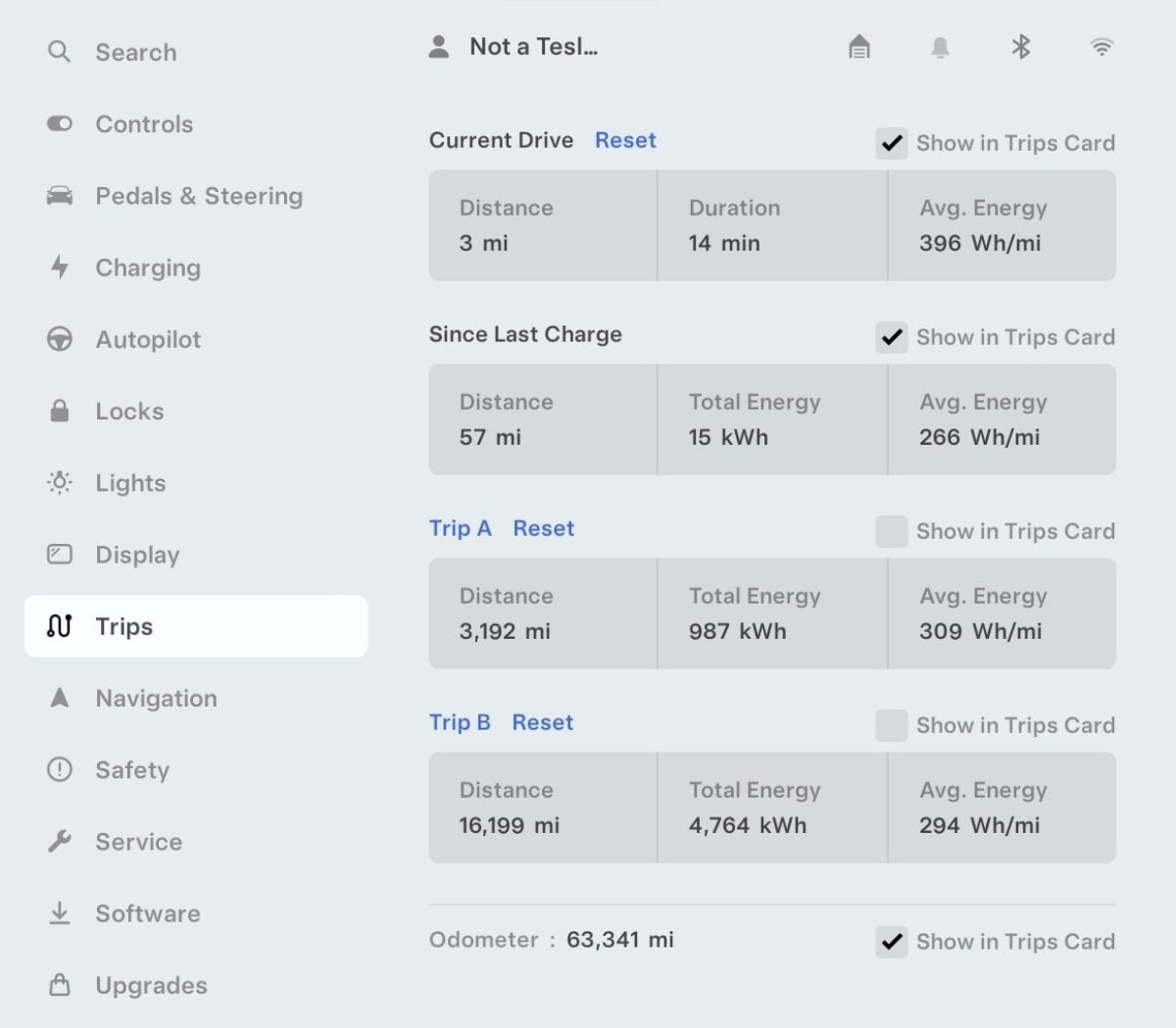Click the Pedals & Steering car icon
The image size is (1176, 1028).
tap(60, 195)
